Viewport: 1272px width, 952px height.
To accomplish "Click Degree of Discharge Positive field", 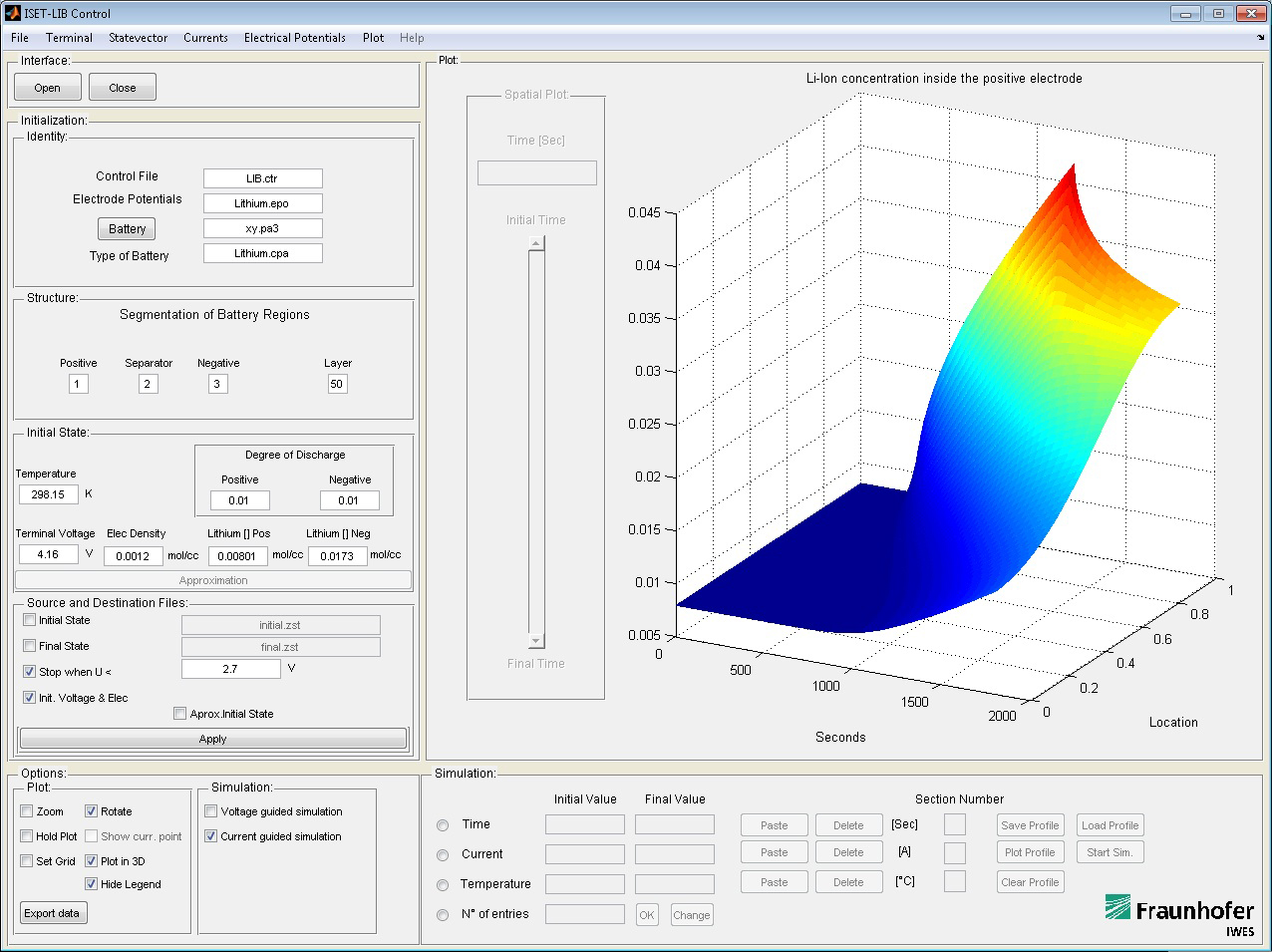I will (240, 500).
